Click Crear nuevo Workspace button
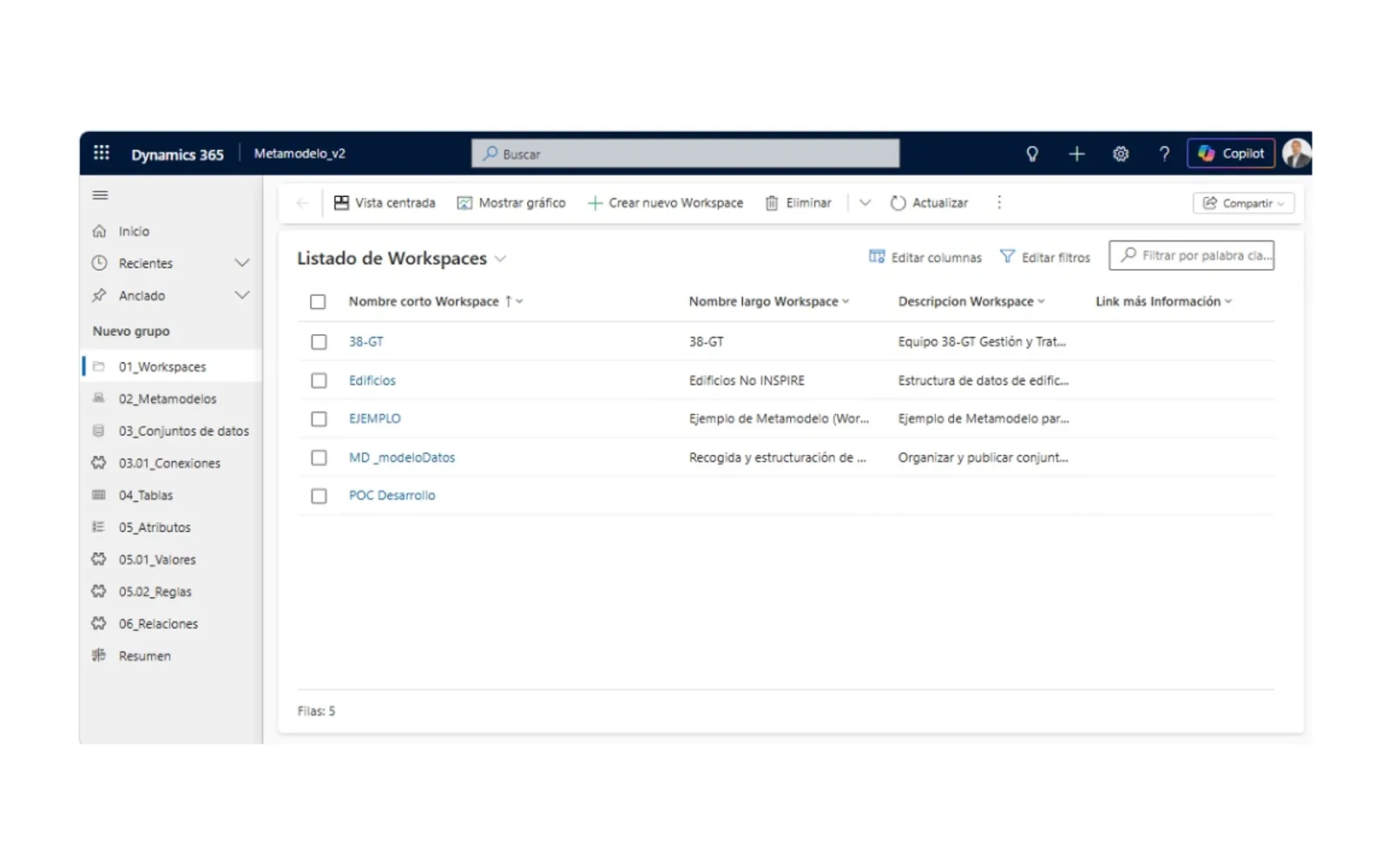This screenshot has width=1389, height=868. (x=666, y=203)
